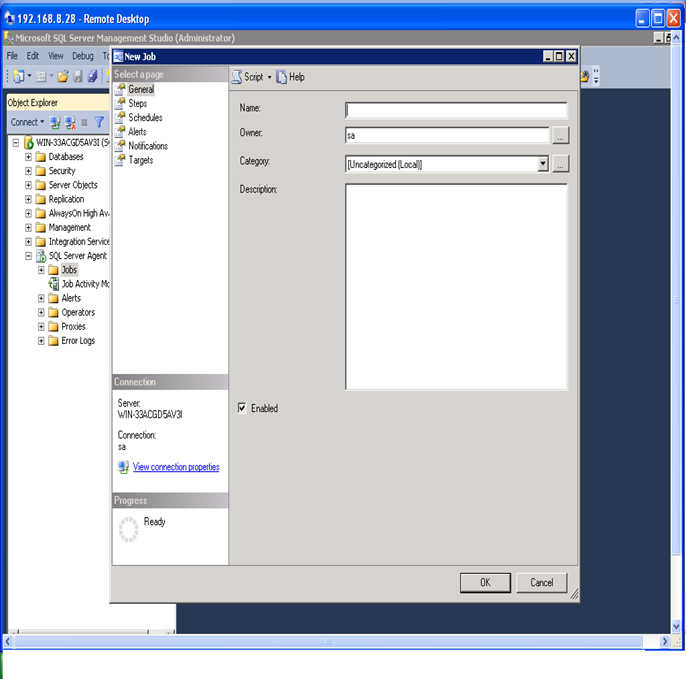Click the Targets page icon
This screenshot has height=679, width=686.
coord(119,160)
